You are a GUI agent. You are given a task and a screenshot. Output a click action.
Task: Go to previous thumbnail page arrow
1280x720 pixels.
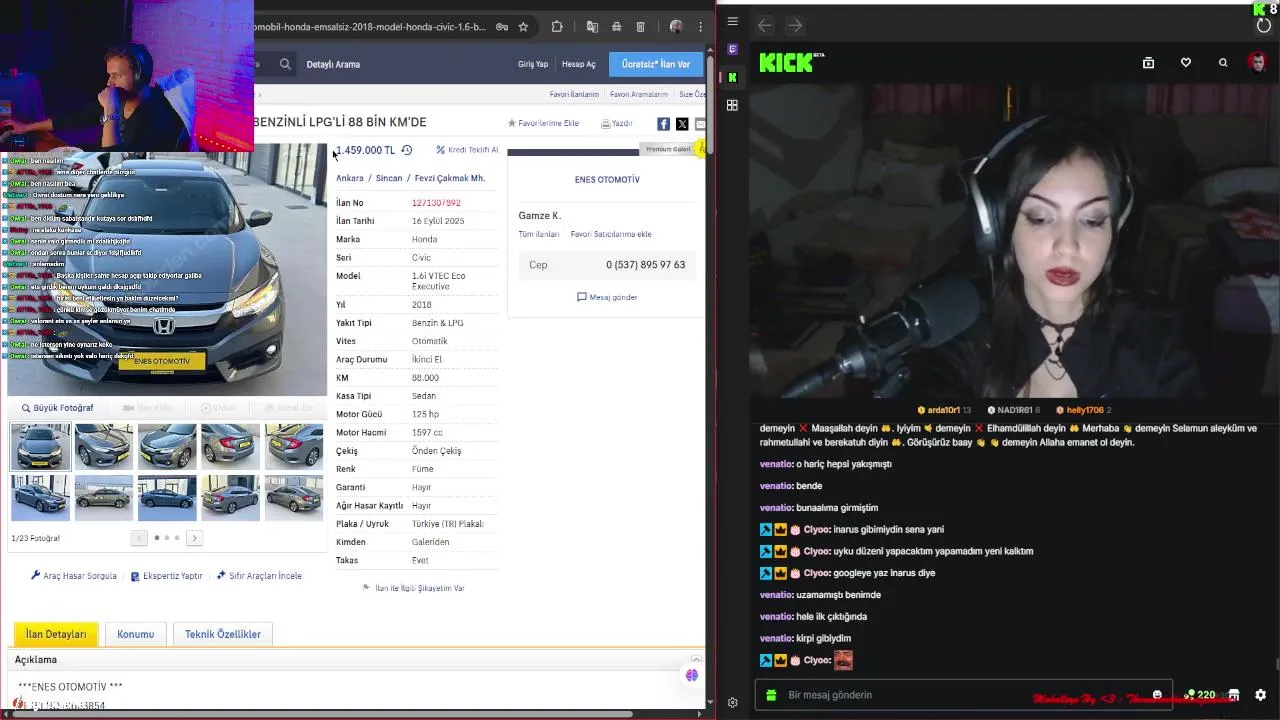pos(139,538)
